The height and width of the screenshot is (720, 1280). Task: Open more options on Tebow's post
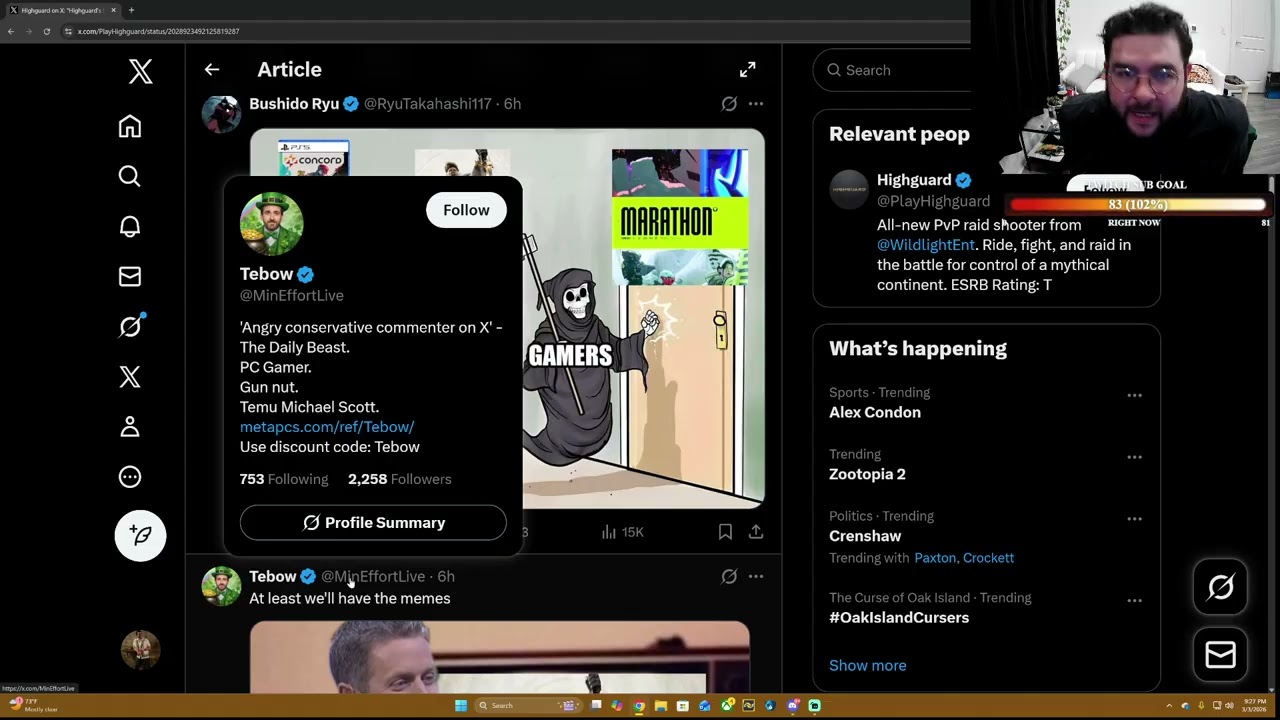coord(756,577)
